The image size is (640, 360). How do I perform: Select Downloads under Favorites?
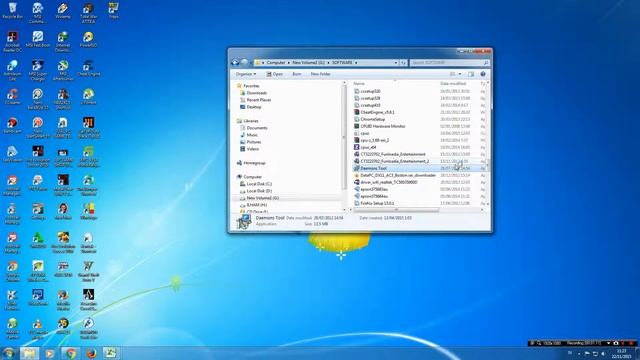[x=256, y=93]
